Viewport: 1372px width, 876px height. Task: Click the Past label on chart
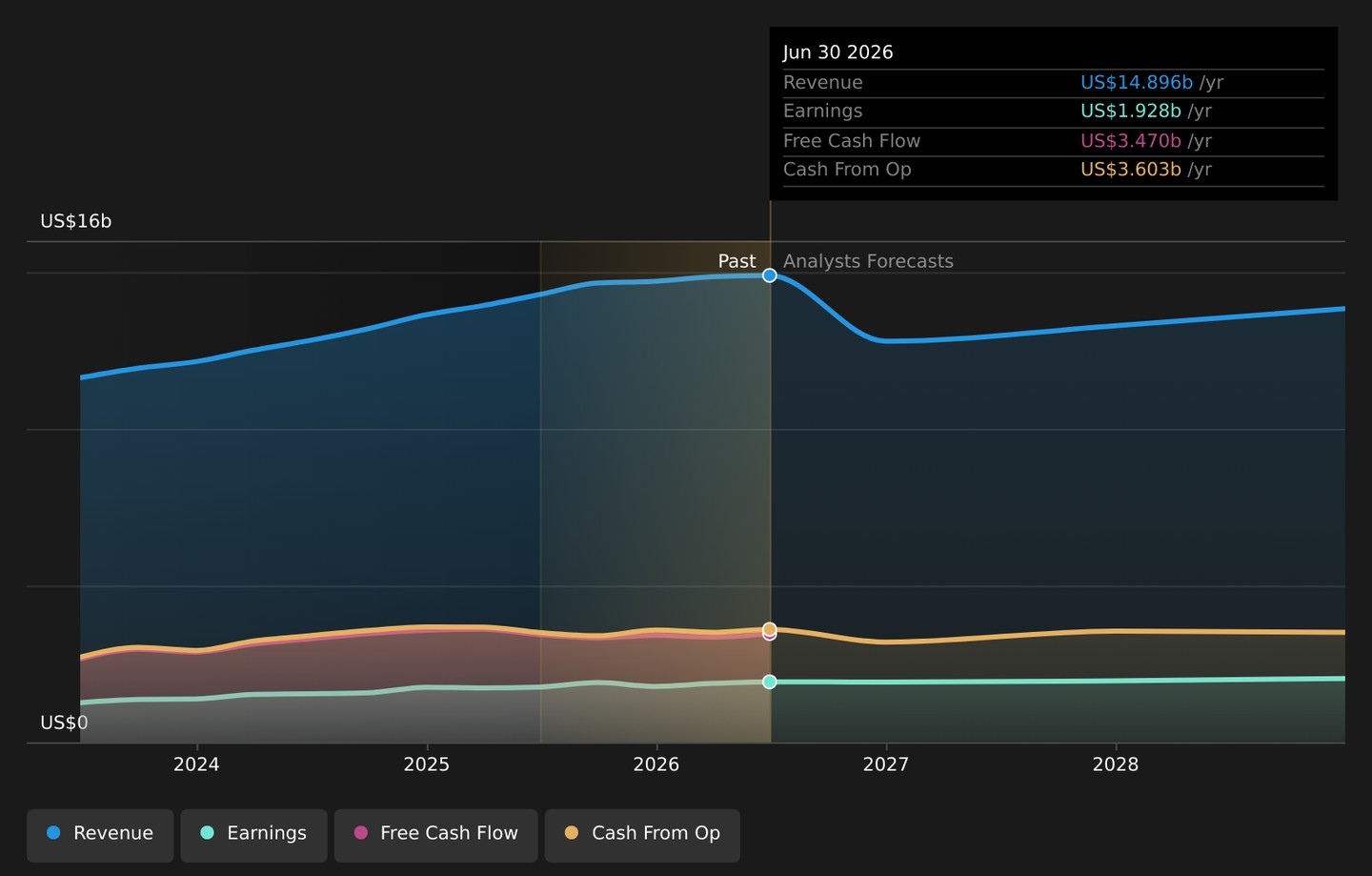pos(736,261)
